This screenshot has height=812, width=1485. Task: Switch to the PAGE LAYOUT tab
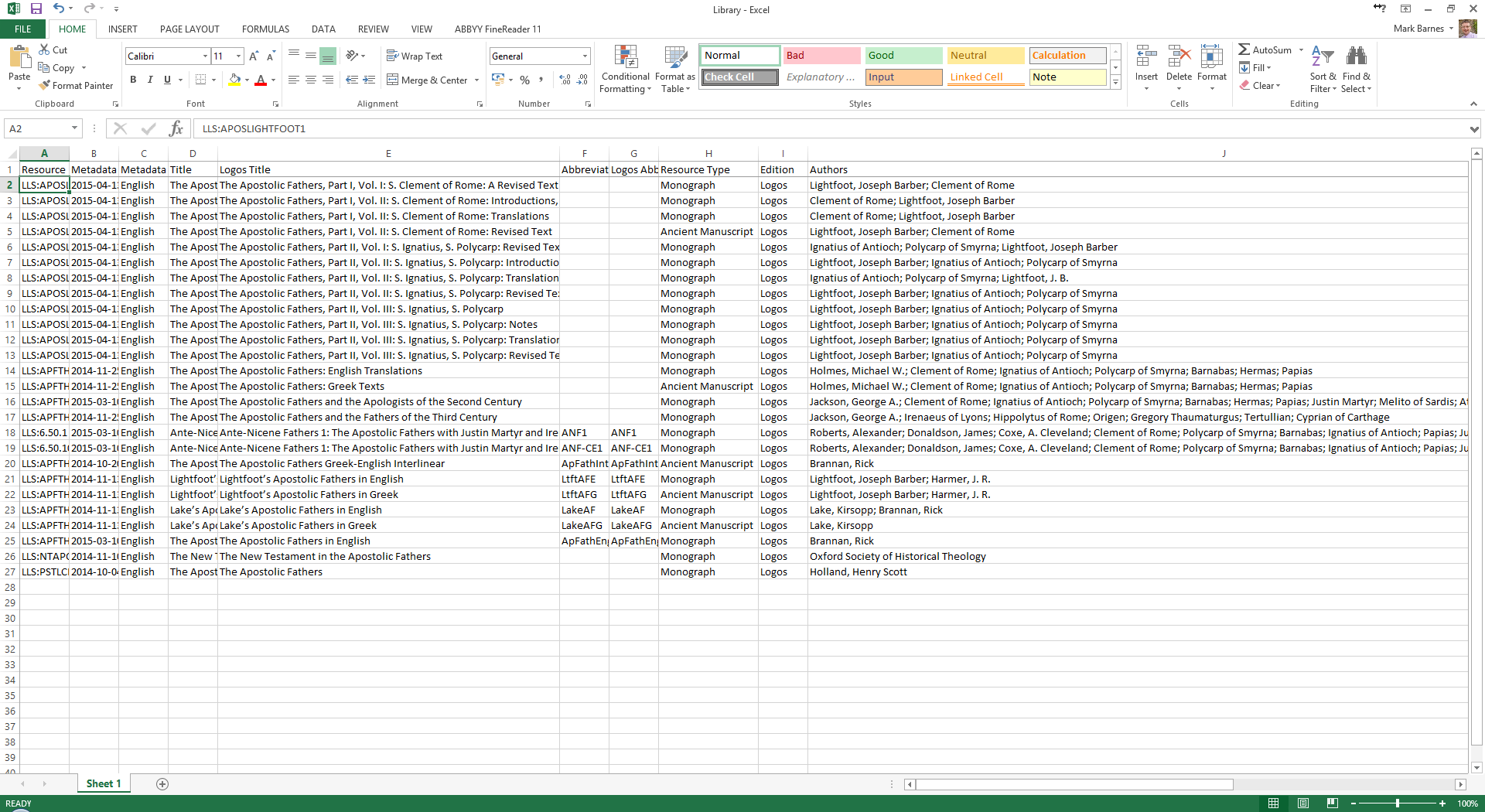point(189,29)
